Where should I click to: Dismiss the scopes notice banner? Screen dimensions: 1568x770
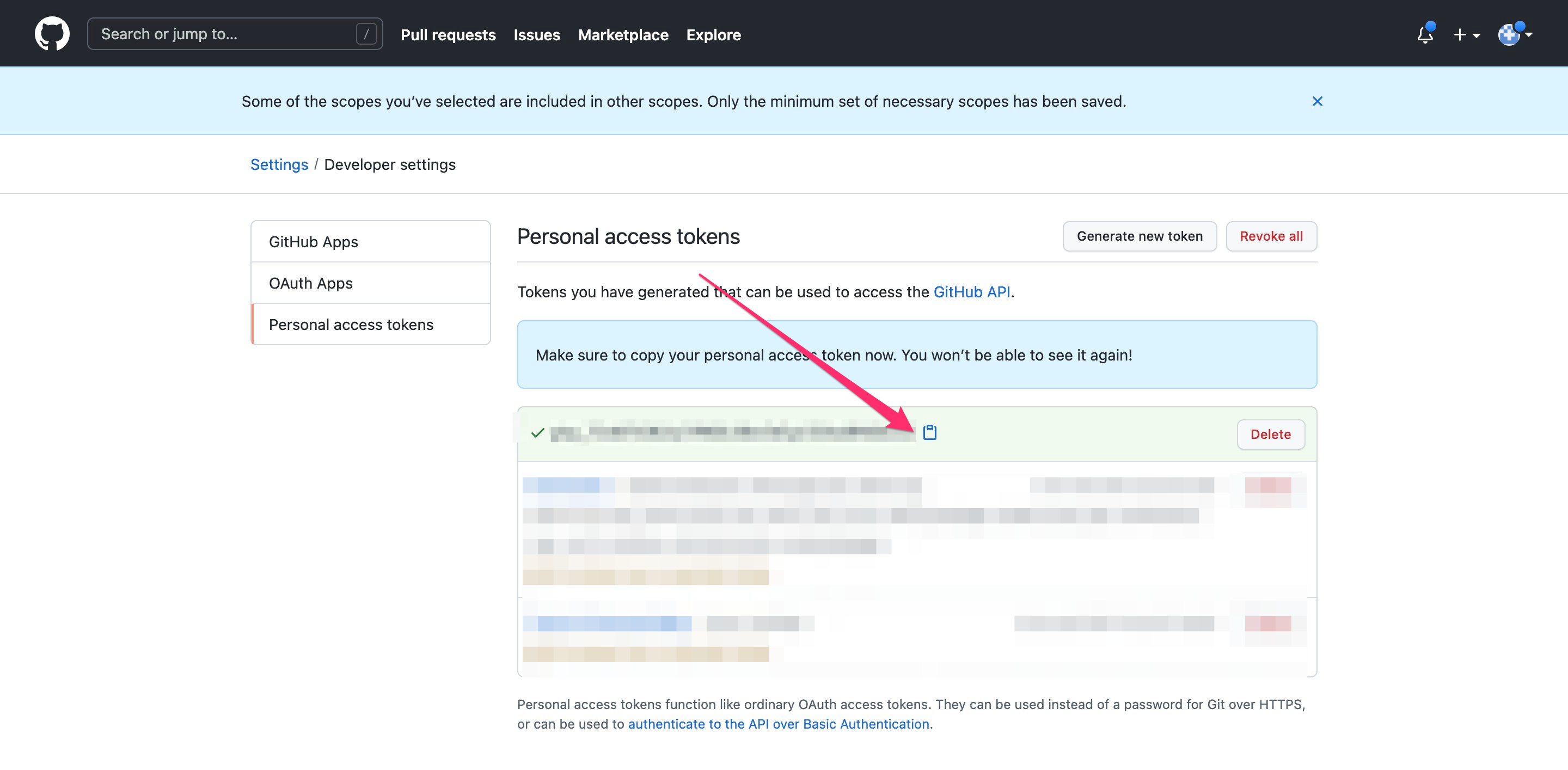tap(1317, 101)
